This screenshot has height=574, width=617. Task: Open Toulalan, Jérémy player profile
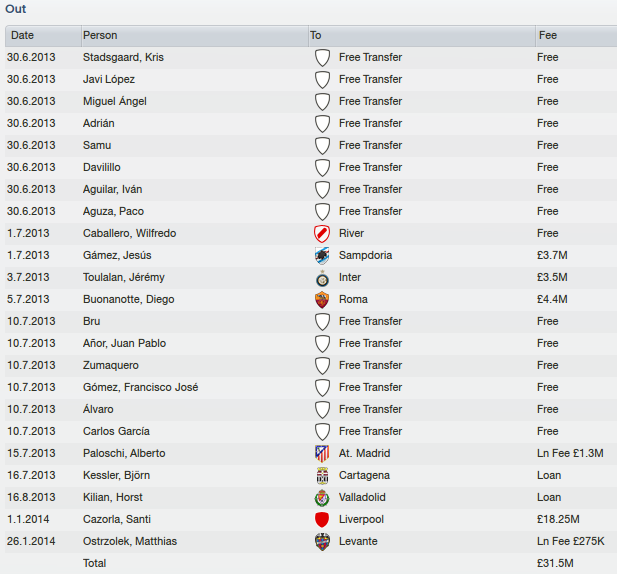124,277
